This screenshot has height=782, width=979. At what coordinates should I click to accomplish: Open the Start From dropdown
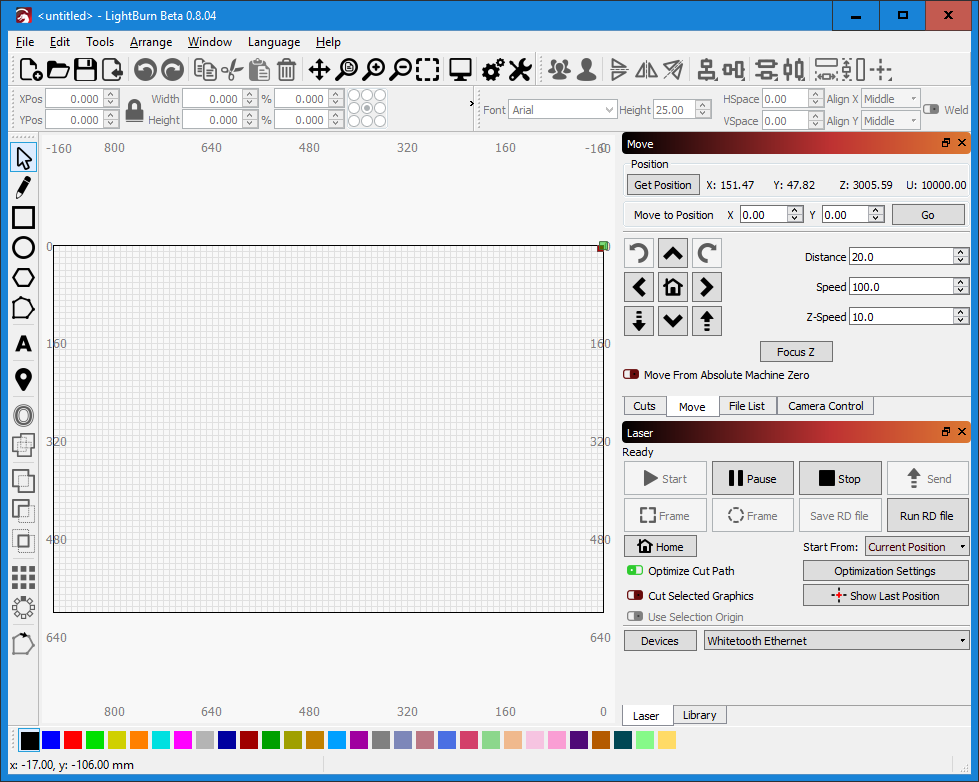[915, 546]
